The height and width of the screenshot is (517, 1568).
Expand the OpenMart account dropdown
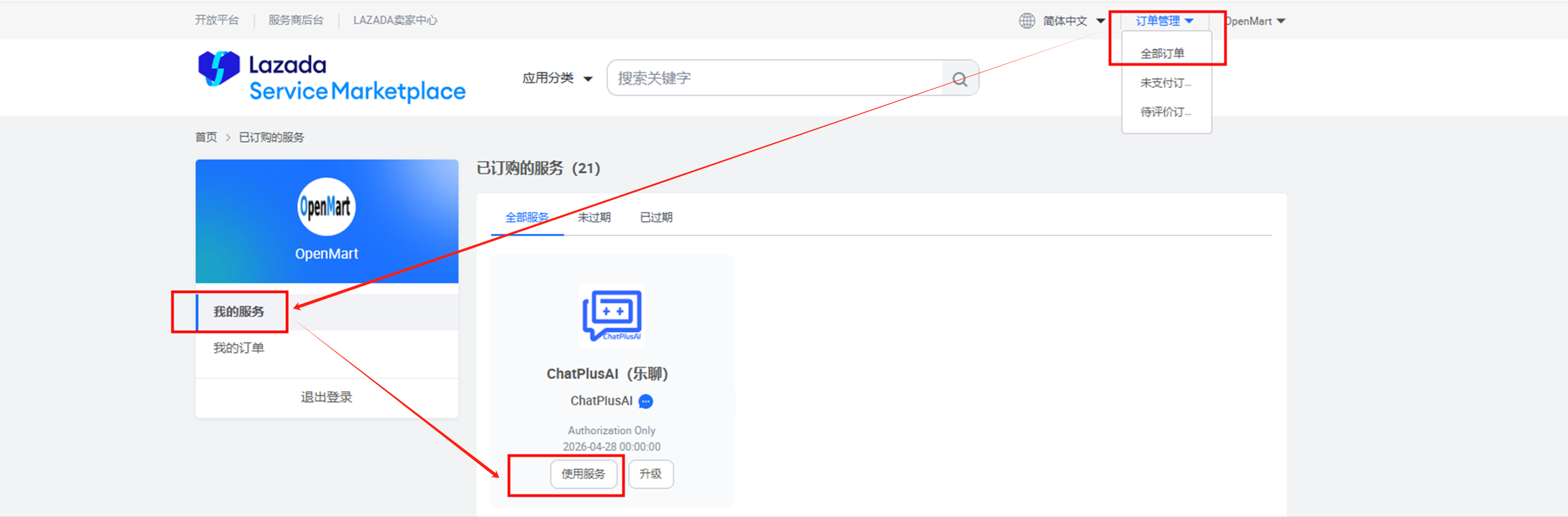1255,21
